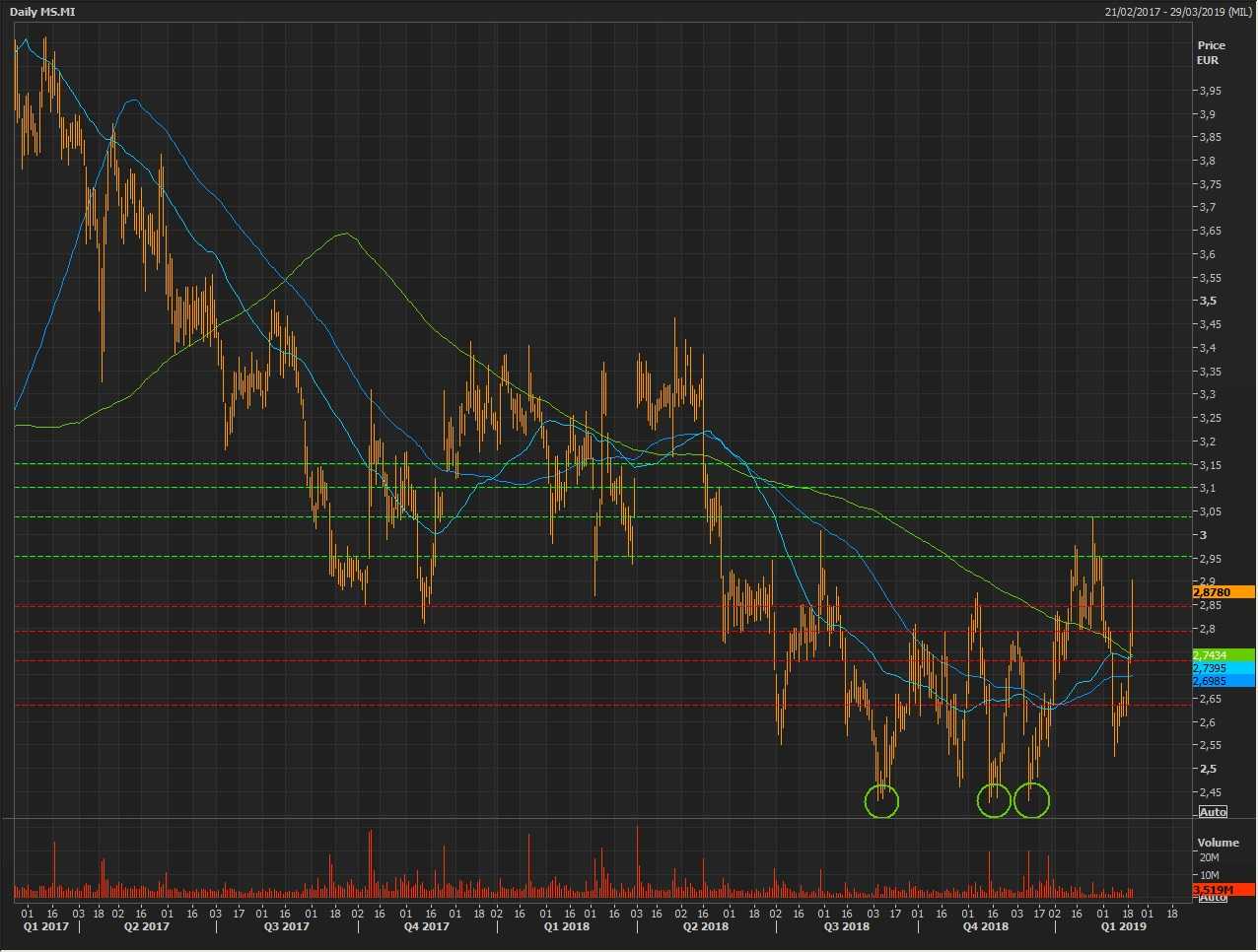Open the Daily MS.MI chart title

(x=41, y=12)
